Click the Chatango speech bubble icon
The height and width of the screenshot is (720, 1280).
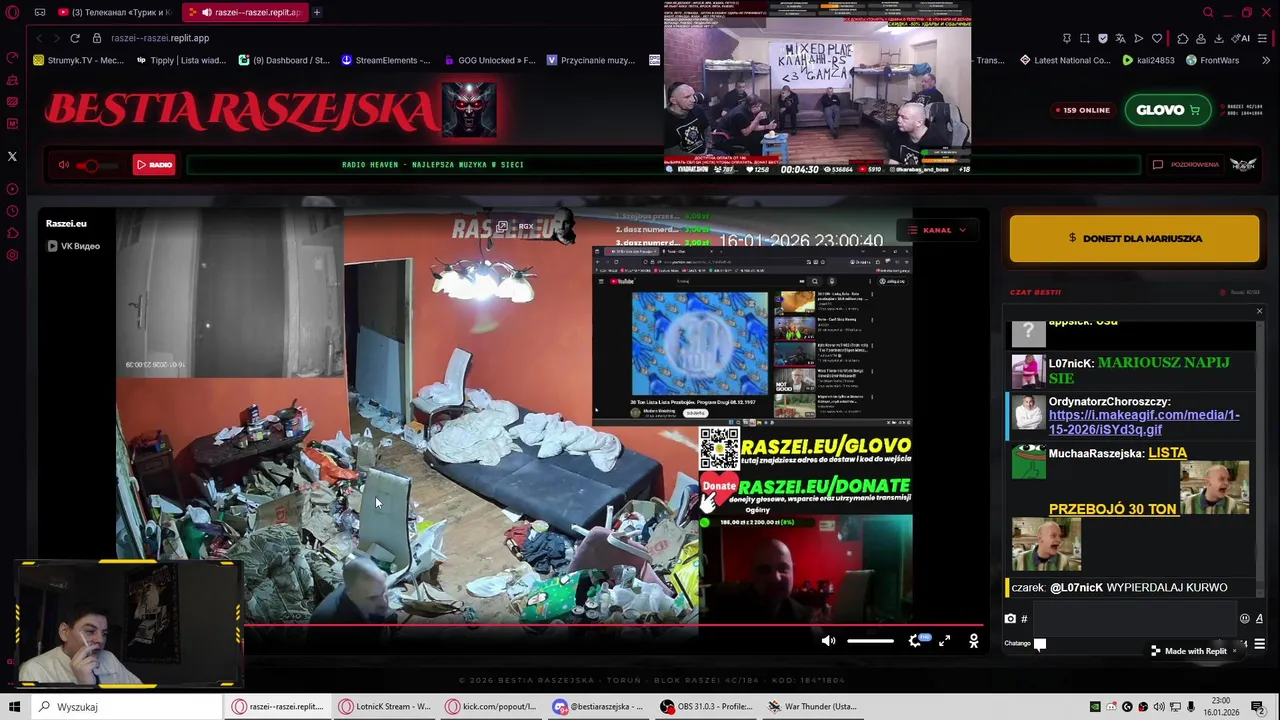[x=1040, y=644]
